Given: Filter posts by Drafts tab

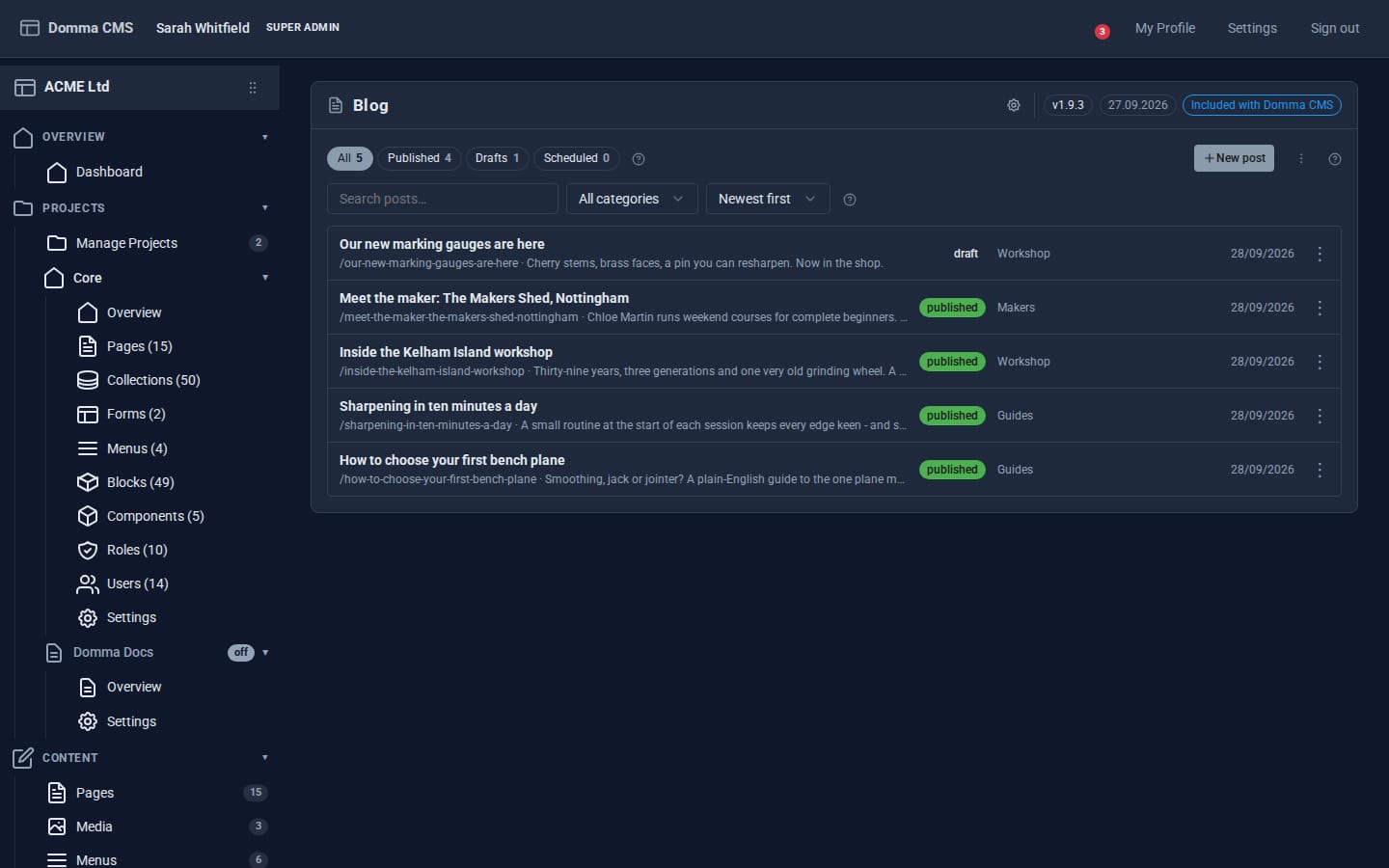Looking at the screenshot, I should (x=498, y=158).
